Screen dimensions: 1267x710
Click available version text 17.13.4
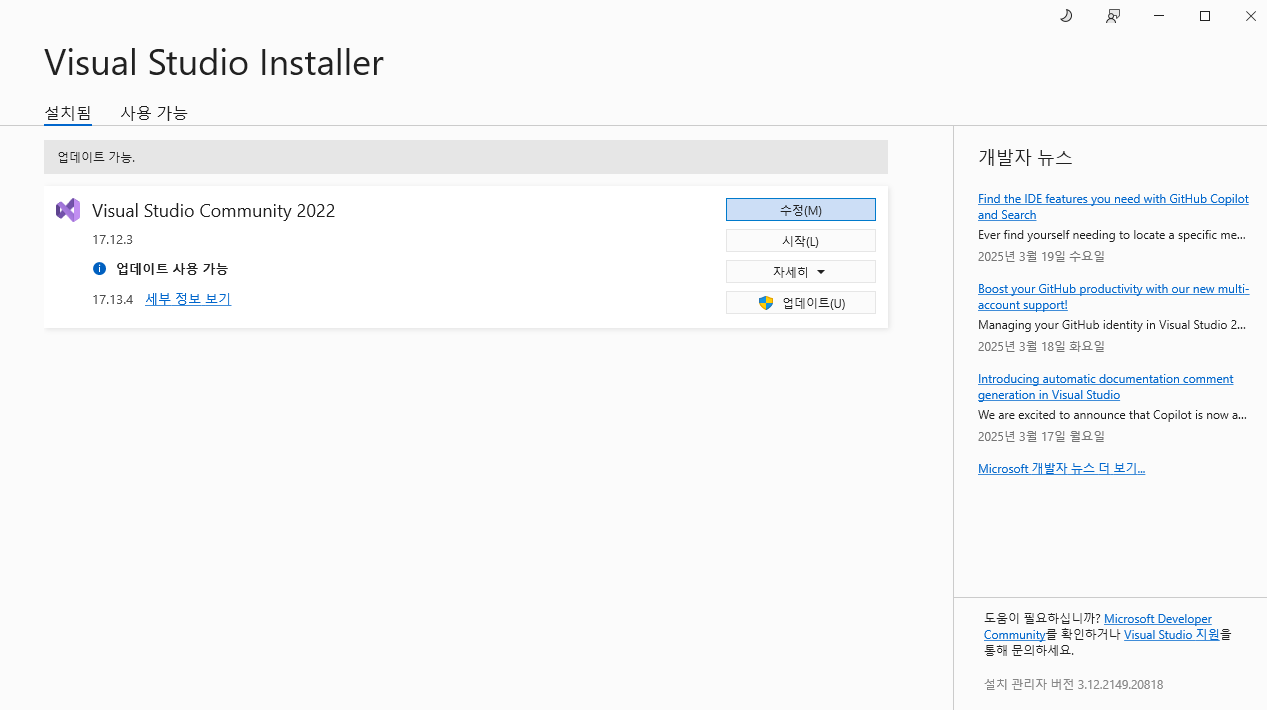click(112, 299)
